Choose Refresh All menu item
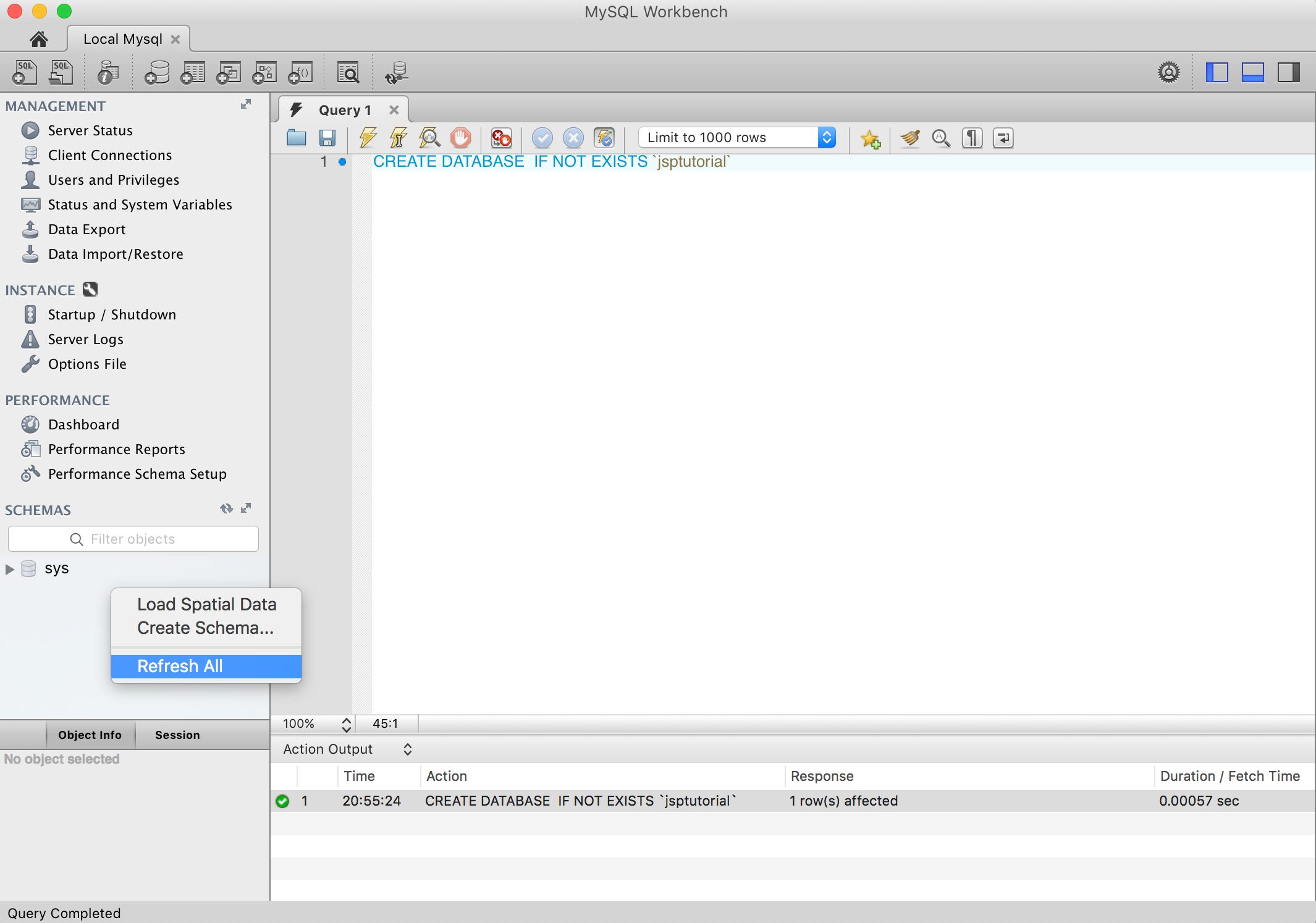 206,666
